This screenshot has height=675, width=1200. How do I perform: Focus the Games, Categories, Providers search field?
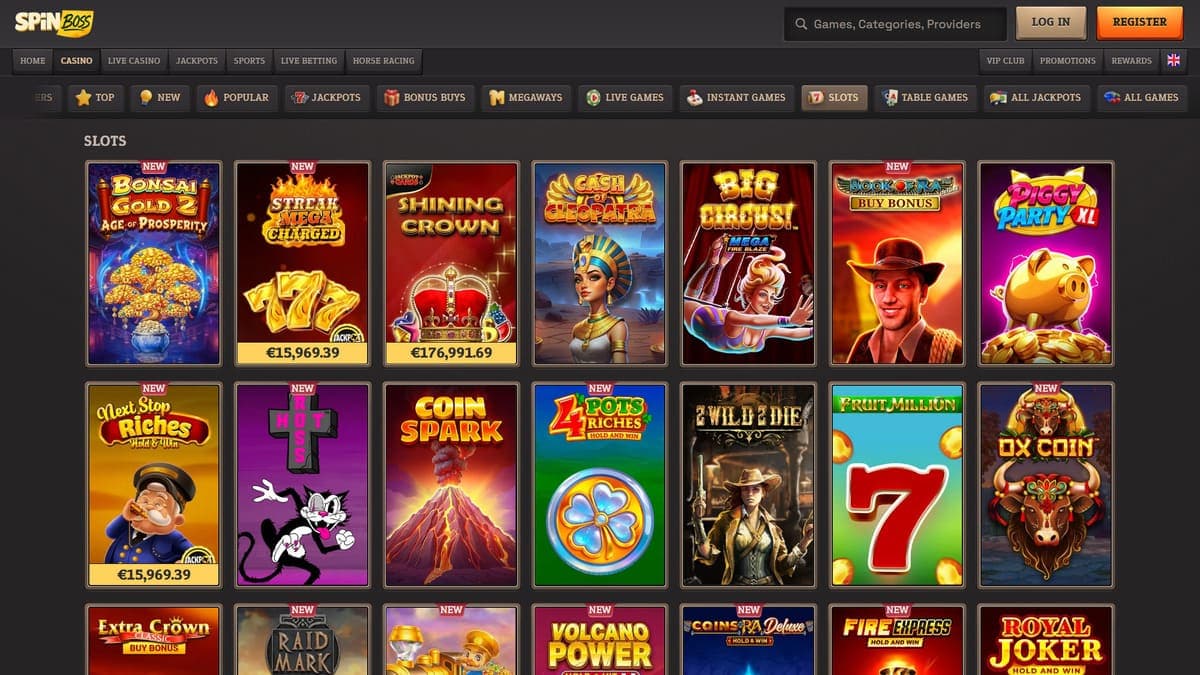pos(895,24)
